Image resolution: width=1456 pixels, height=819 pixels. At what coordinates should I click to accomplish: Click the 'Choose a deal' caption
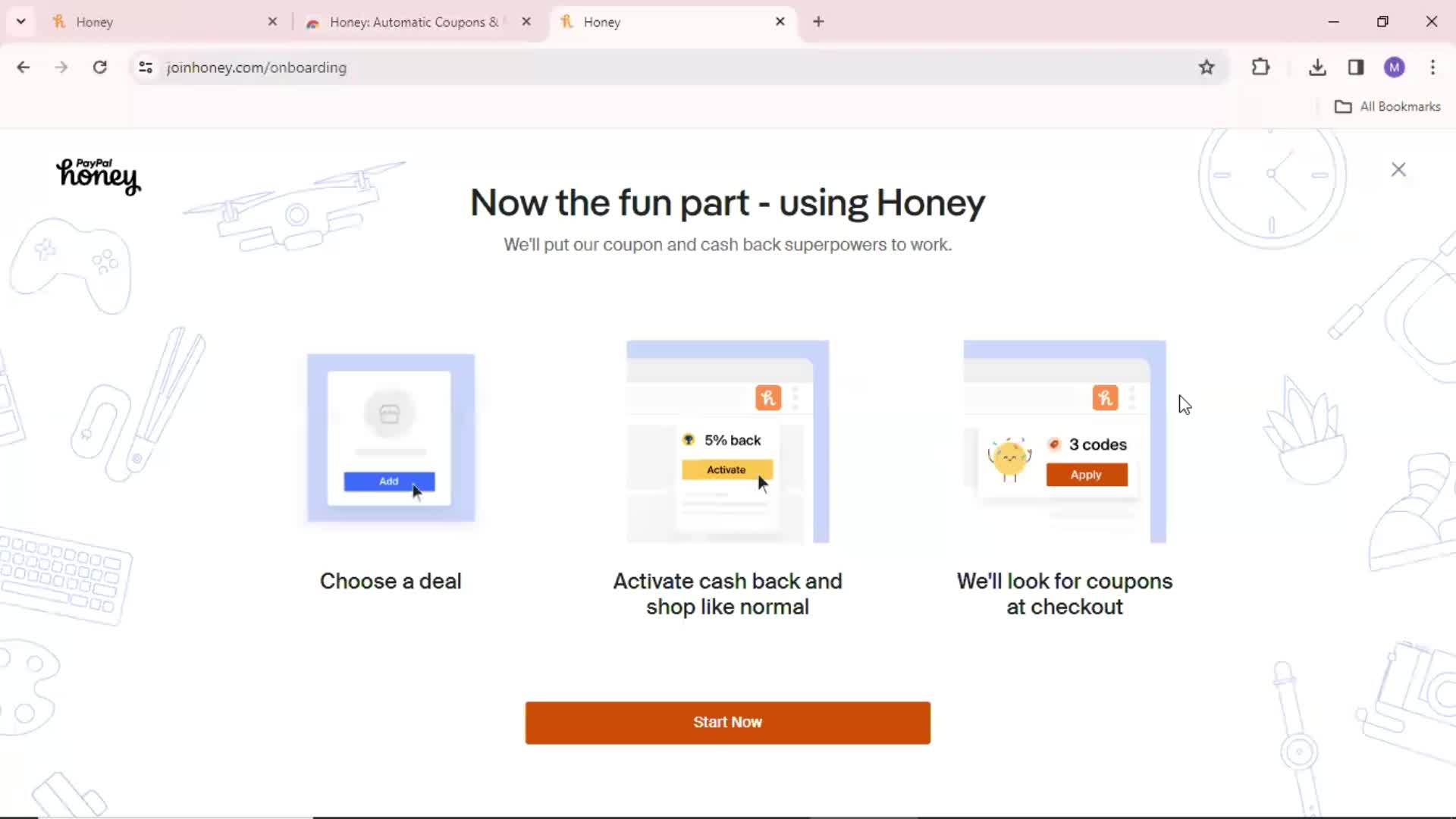click(391, 582)
